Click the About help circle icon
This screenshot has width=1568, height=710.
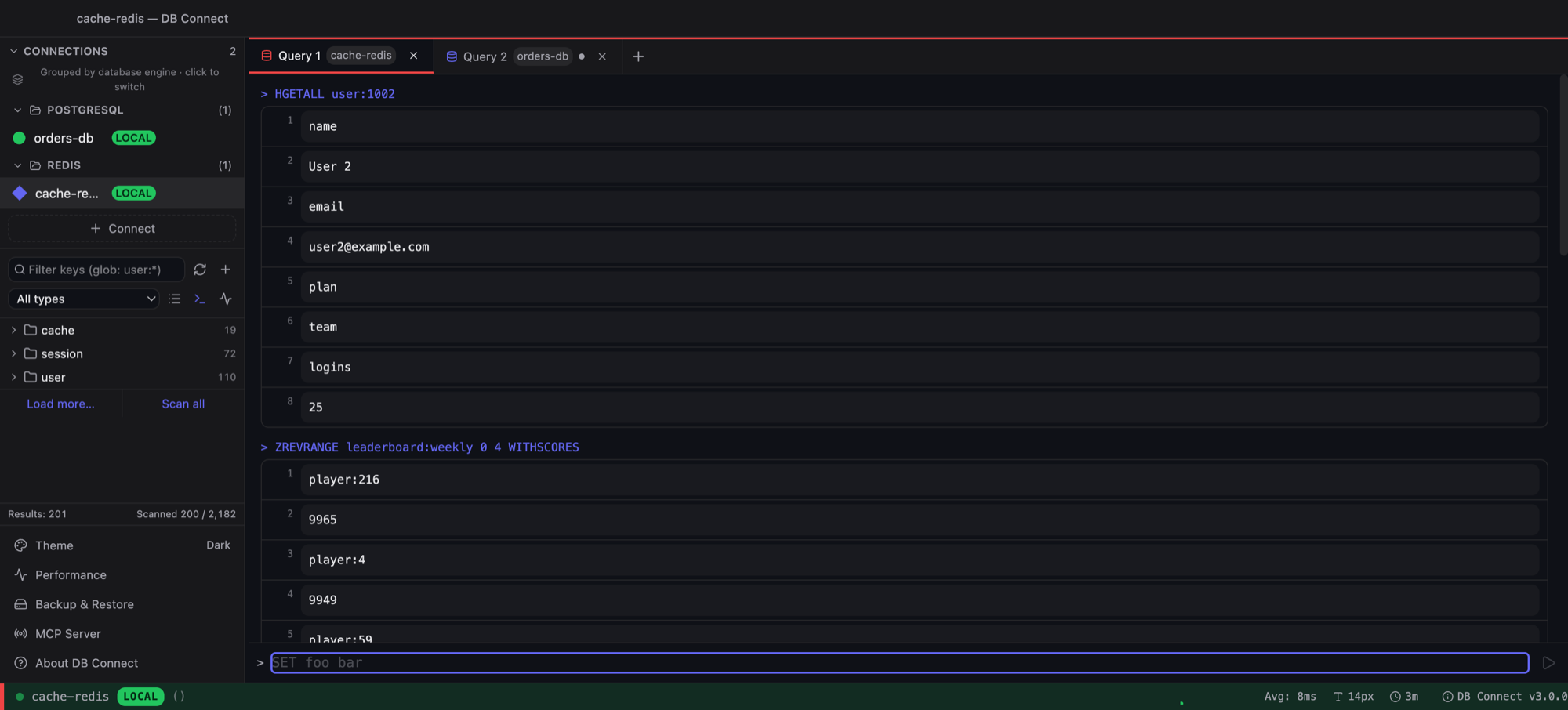click(21, 663)
